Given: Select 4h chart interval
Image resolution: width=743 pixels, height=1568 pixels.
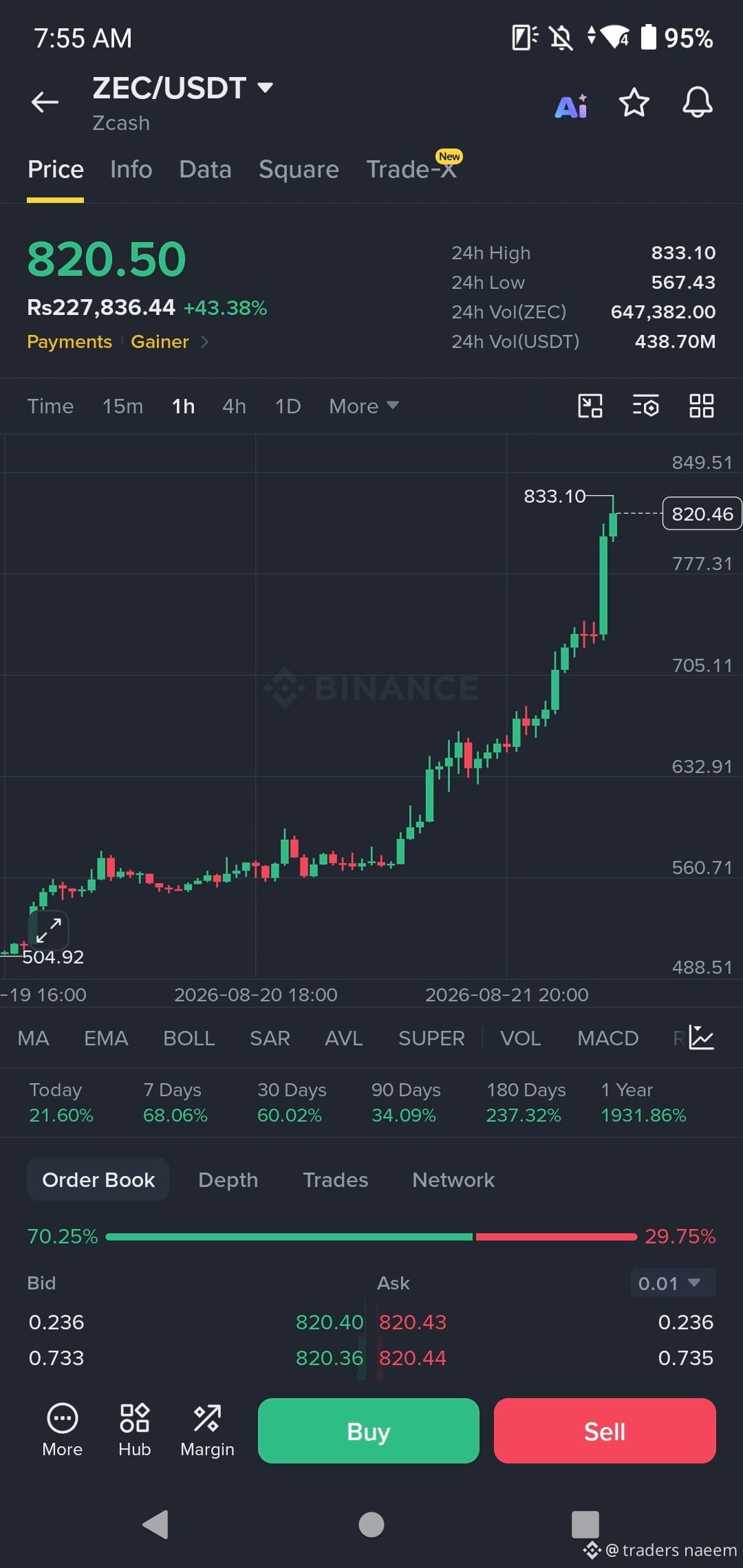Looking at the screenshot, I should click(x=234, y=406).
